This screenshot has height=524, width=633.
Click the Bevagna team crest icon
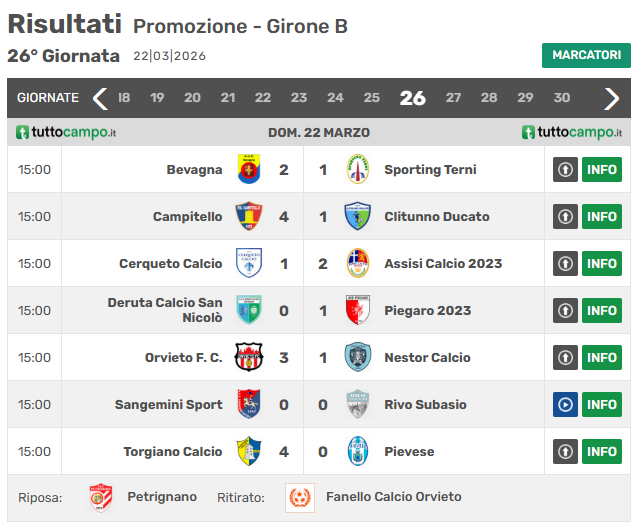click(248, 170)
